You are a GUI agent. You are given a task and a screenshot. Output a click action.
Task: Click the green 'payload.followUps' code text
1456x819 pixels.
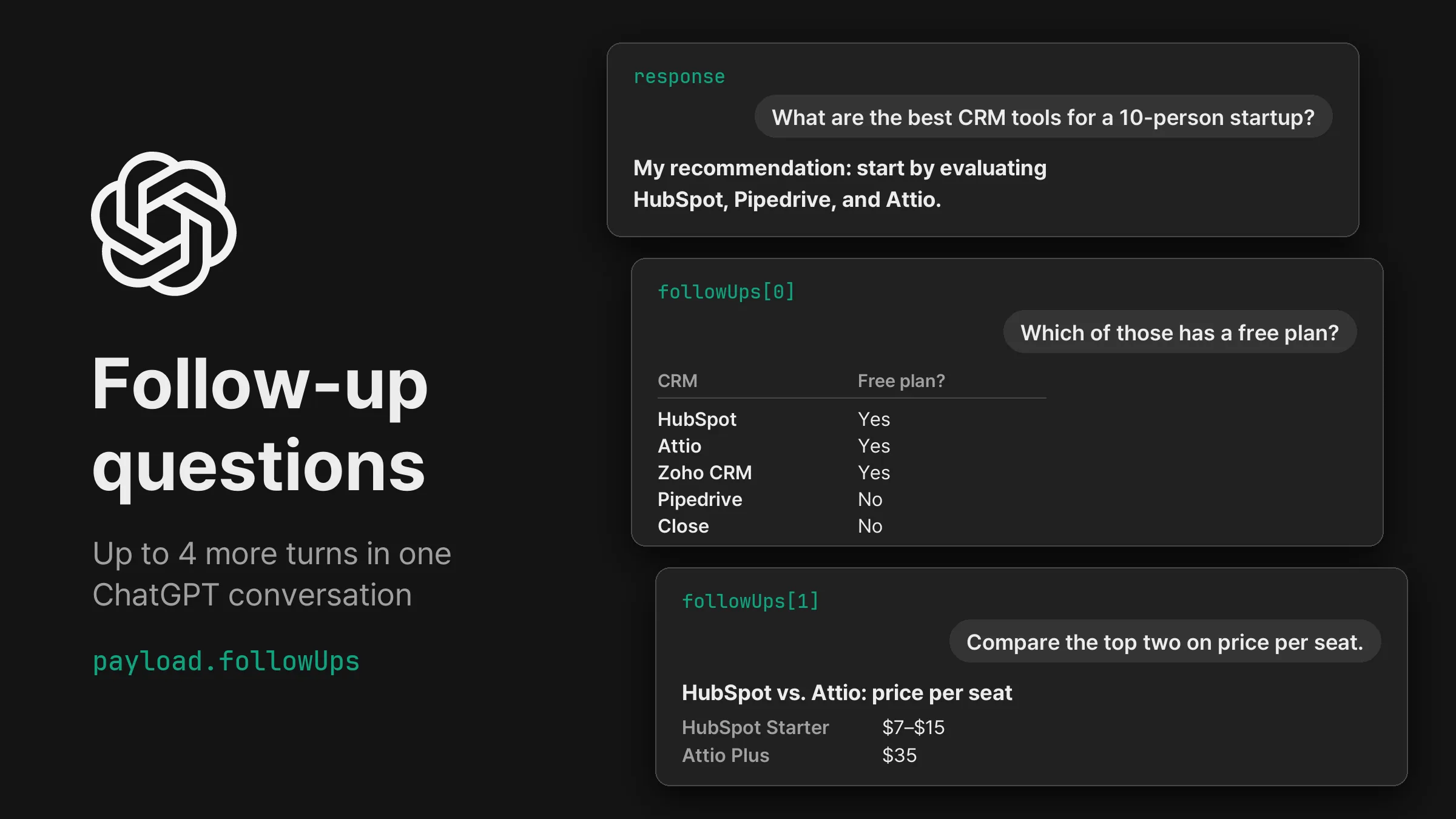tap(226, 662)
